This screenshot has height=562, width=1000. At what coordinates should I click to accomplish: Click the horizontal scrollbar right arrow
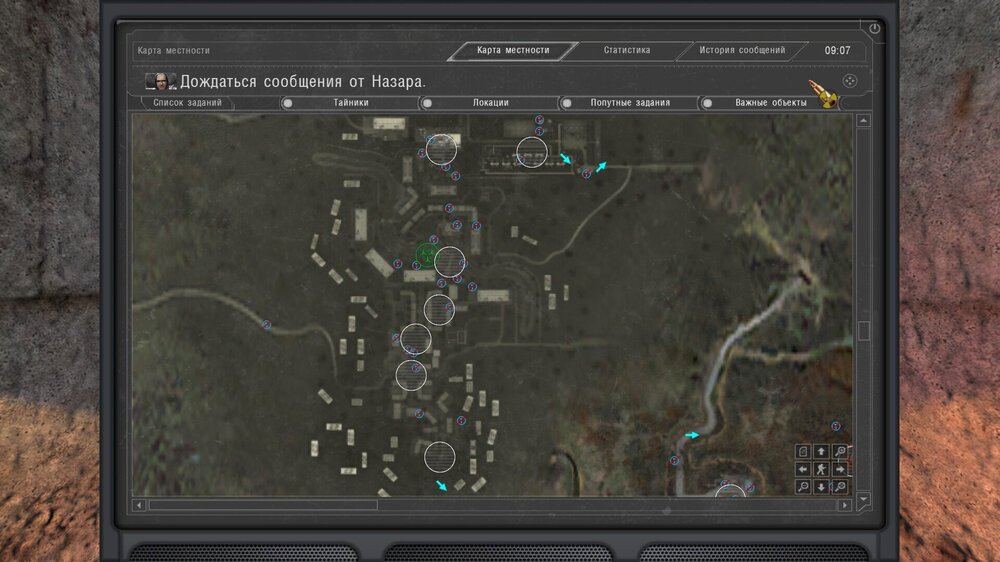tap(845, 505)
